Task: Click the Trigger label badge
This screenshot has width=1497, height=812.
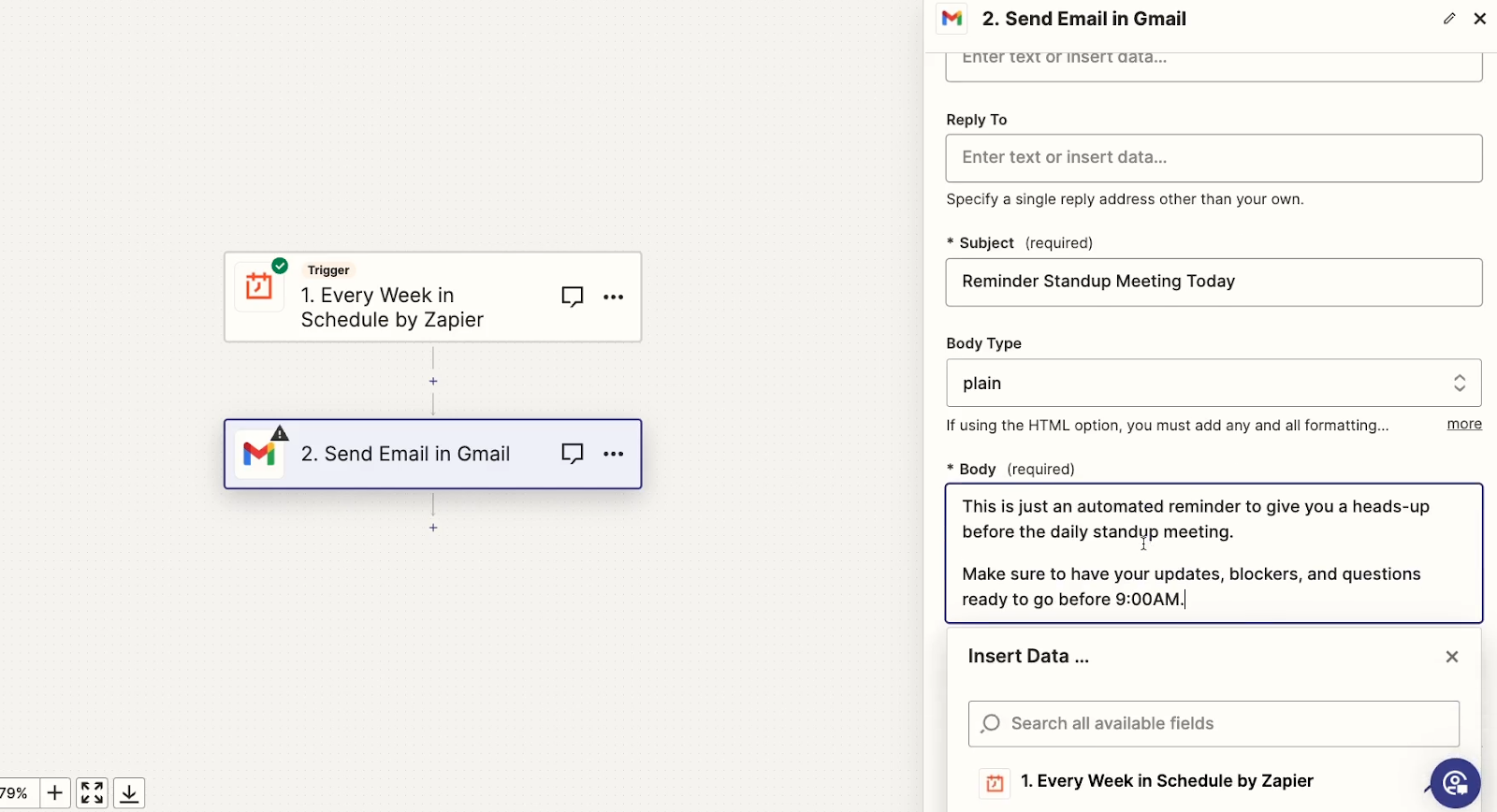Action: [x=328, y=270]
